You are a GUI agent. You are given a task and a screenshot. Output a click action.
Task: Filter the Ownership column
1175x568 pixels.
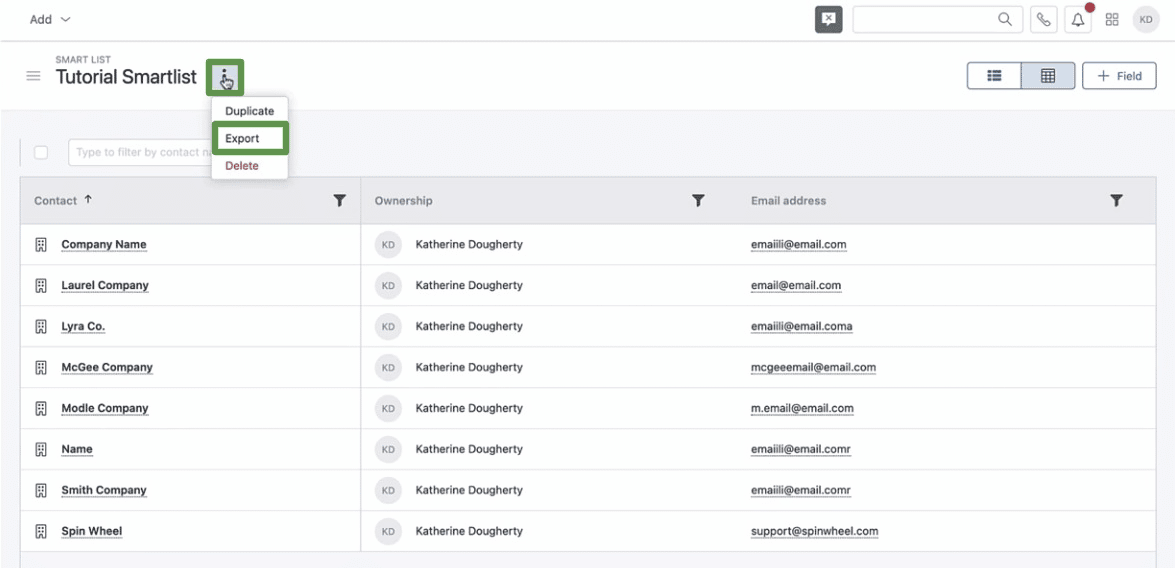(x=698, y=200)
